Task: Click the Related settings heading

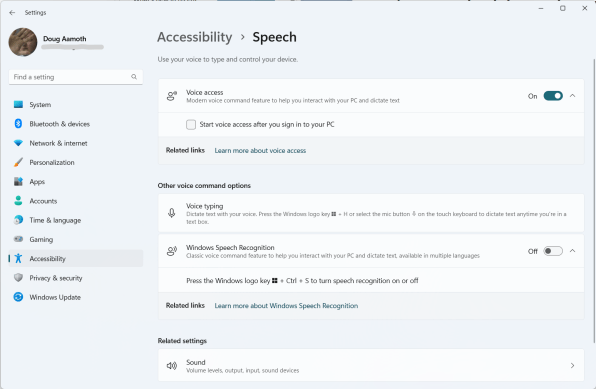Action: pyautogui.click(x=182, y=341)
